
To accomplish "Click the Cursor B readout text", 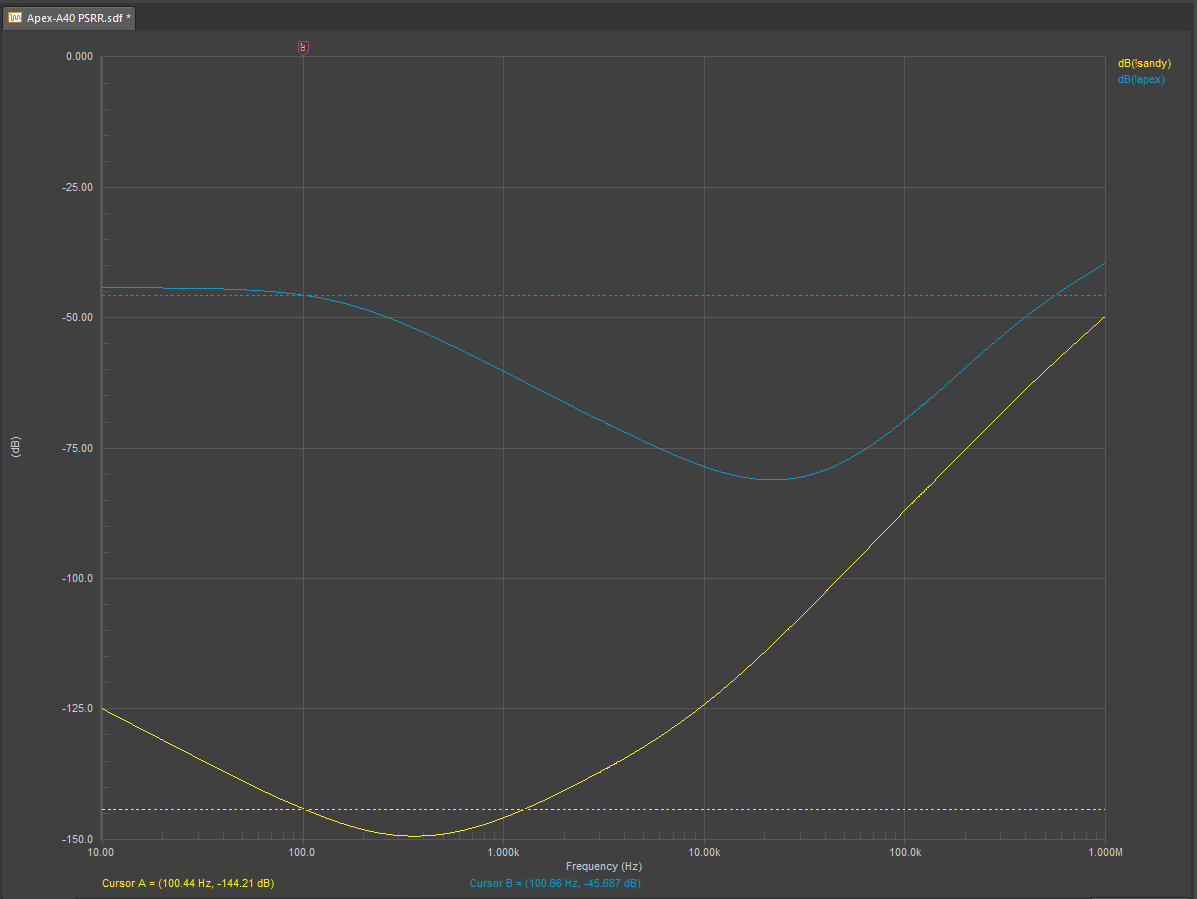I will pyautogui.click(x=555, y=883).
